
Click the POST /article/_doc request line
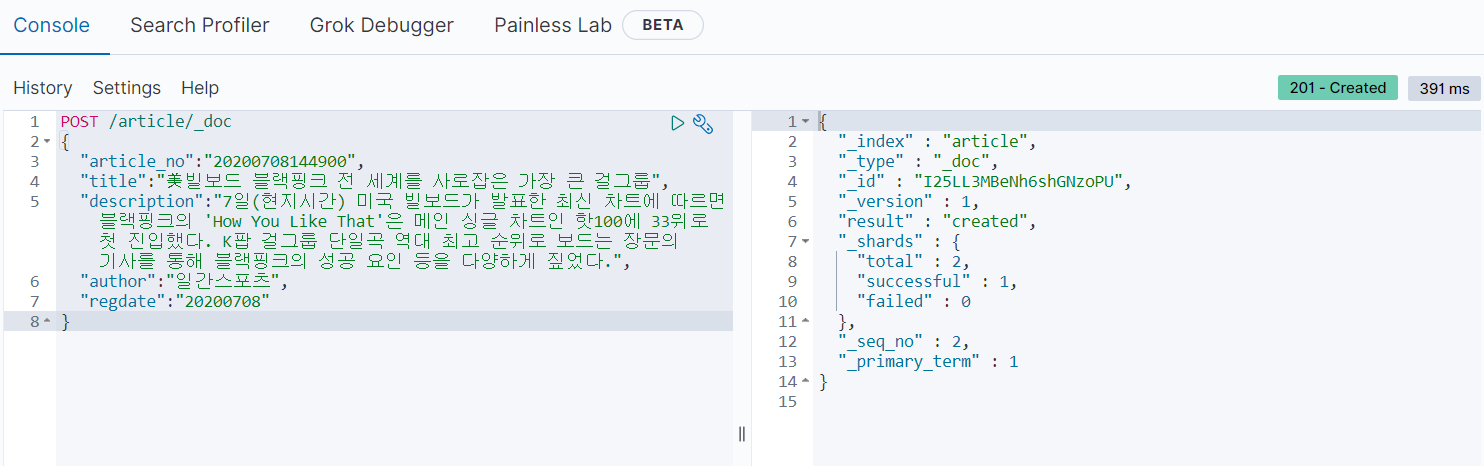click(x=146, y=122)
